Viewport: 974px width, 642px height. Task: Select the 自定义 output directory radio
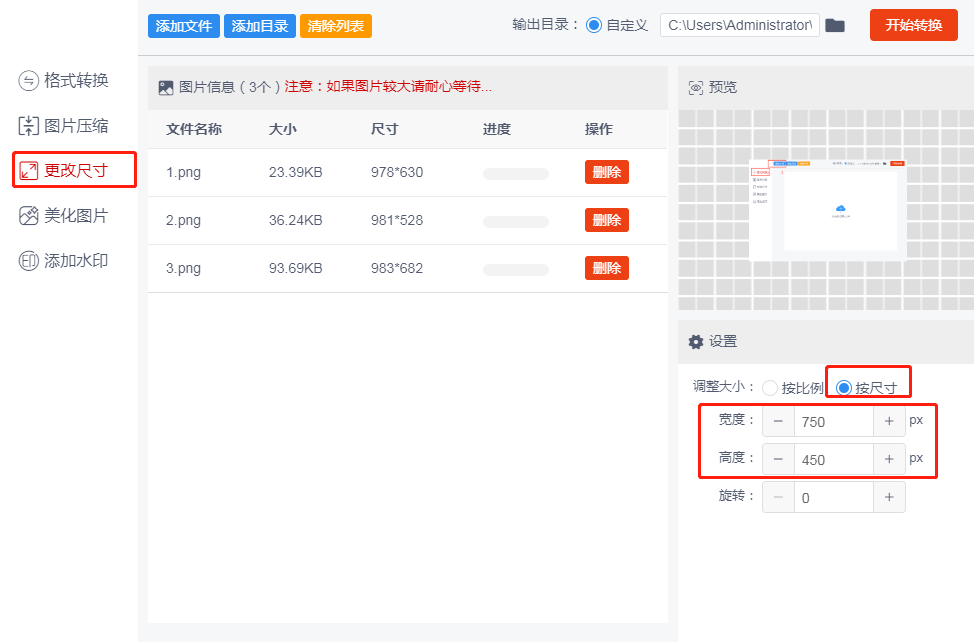tap(594, 25)
